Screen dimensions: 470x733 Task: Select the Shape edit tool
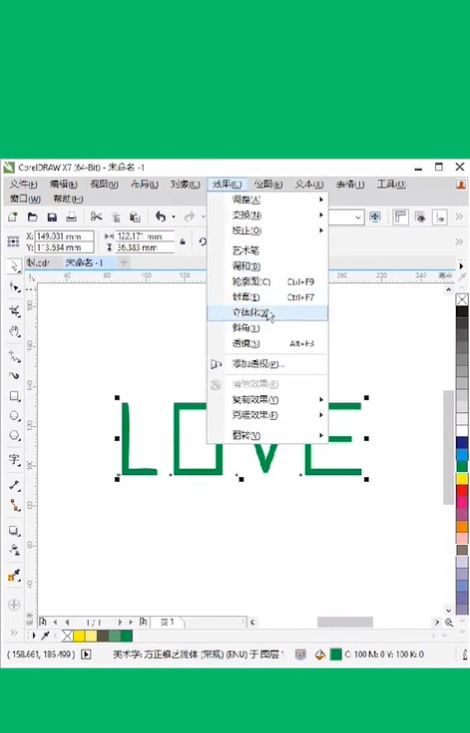point(14,287)
